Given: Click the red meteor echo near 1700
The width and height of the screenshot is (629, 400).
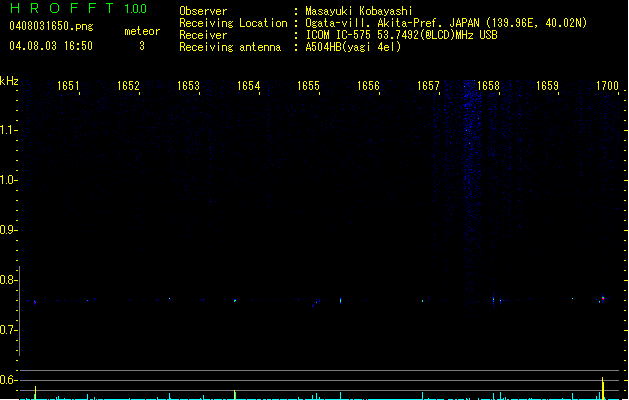Looking at the screenshot, I should (x=603, y=298).
